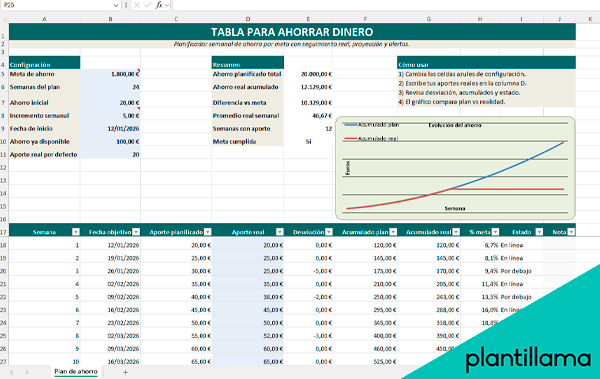600x379 pixels.
Task: Open the % meta filter dropdown
Action: [495, 232]
